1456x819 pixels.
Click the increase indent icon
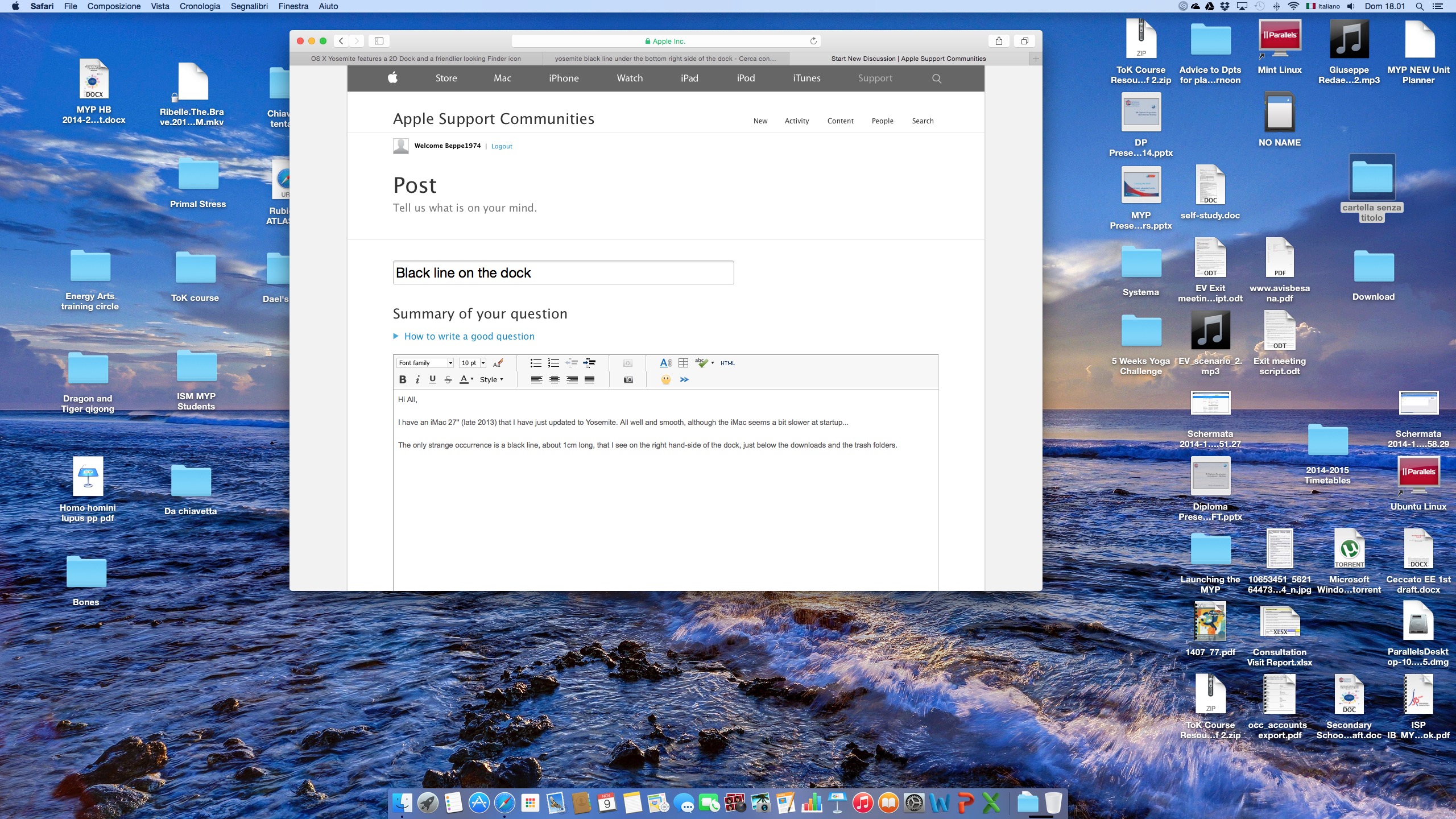click(589, 363)
